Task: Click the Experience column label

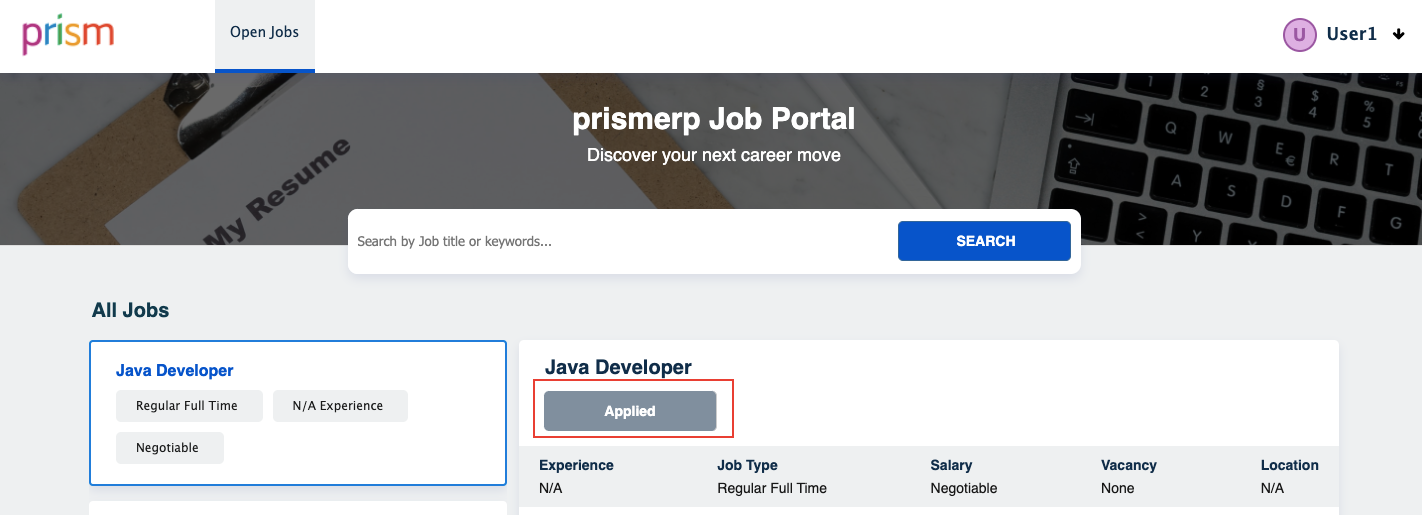Action: click(x=576, y=465)
